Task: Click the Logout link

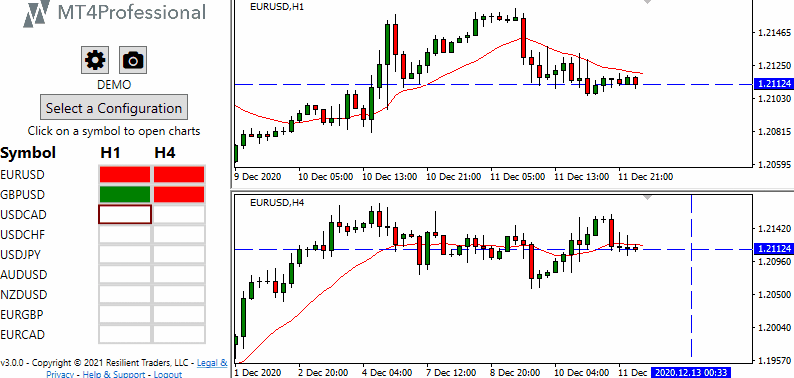Action: (168, 375)
